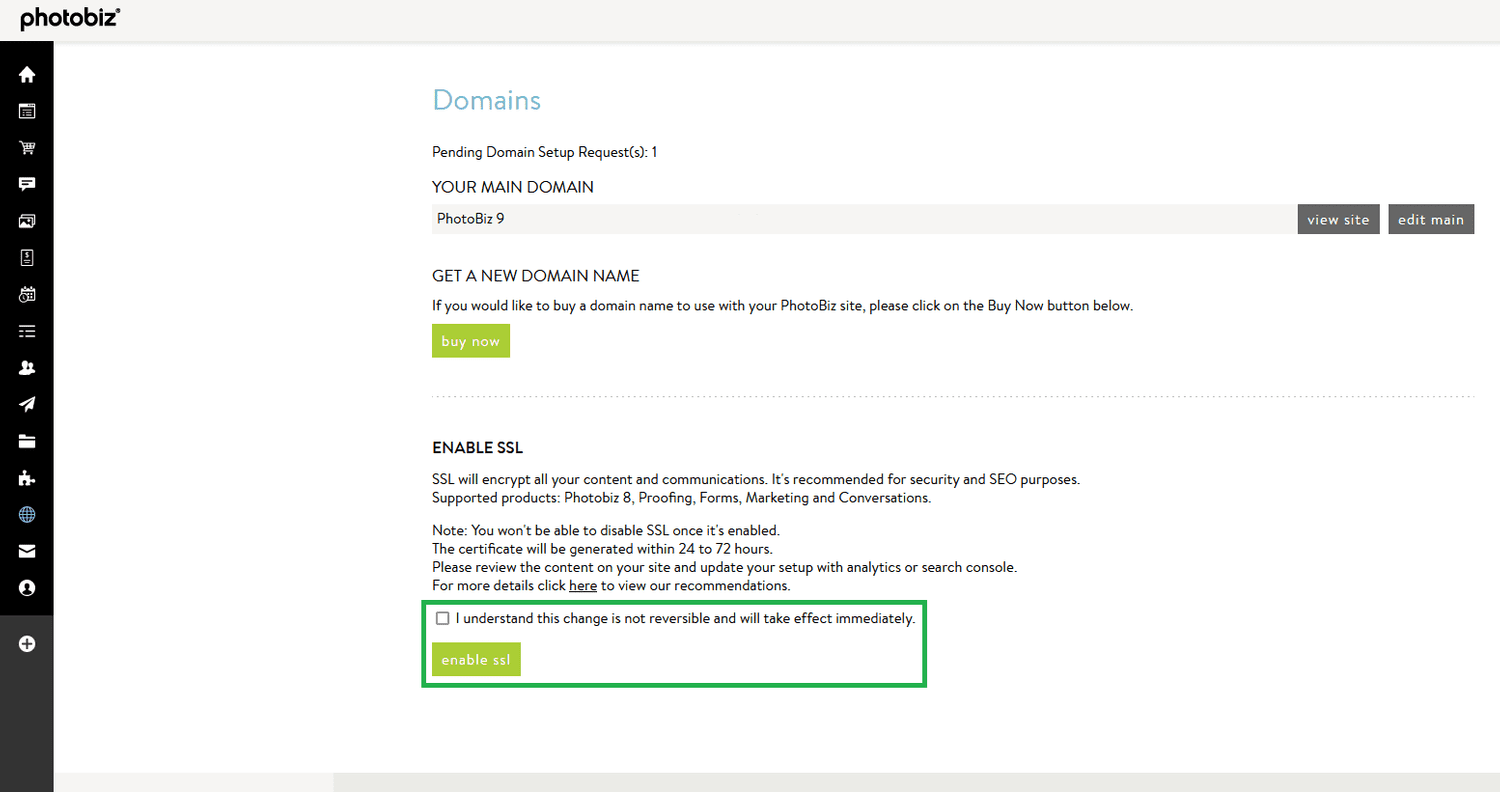Open the shopping cart store icon
The height and width of the screenshot is (792, 1500).
26,147
